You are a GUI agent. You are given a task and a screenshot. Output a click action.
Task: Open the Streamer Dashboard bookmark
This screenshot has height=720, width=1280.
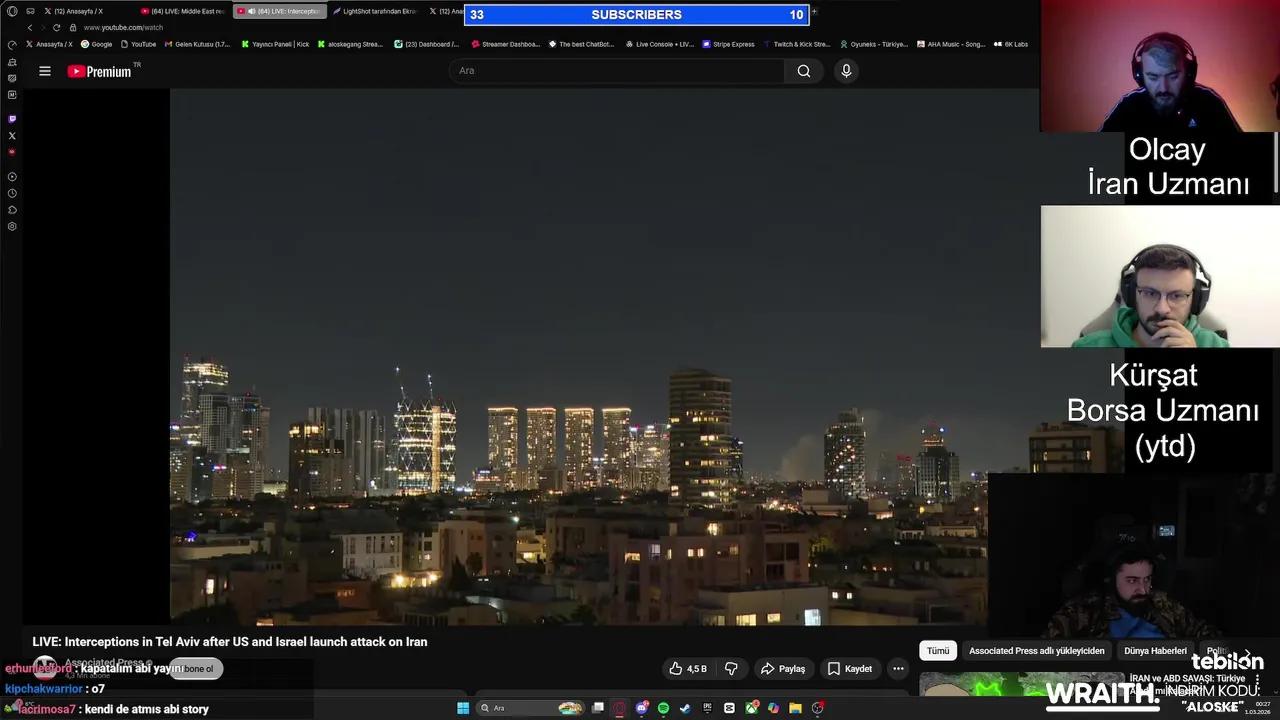[505, 44]
